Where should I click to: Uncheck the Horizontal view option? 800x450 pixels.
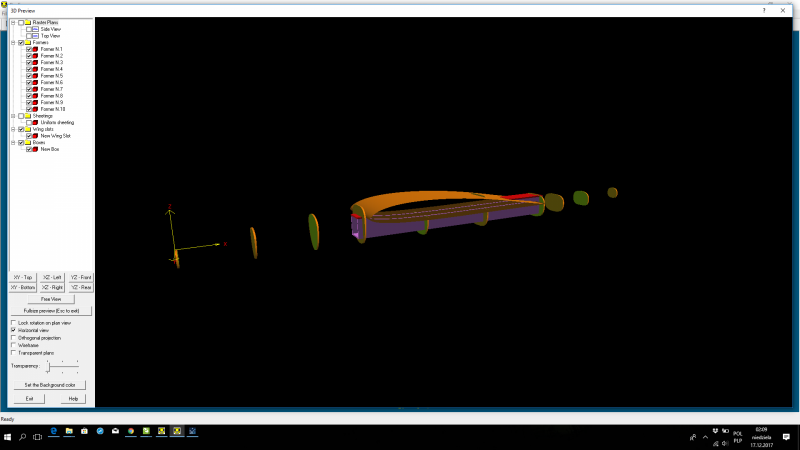(13, 330)
